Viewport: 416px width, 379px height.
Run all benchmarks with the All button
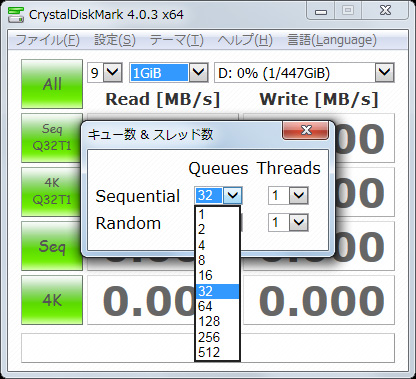click(52, 84)
